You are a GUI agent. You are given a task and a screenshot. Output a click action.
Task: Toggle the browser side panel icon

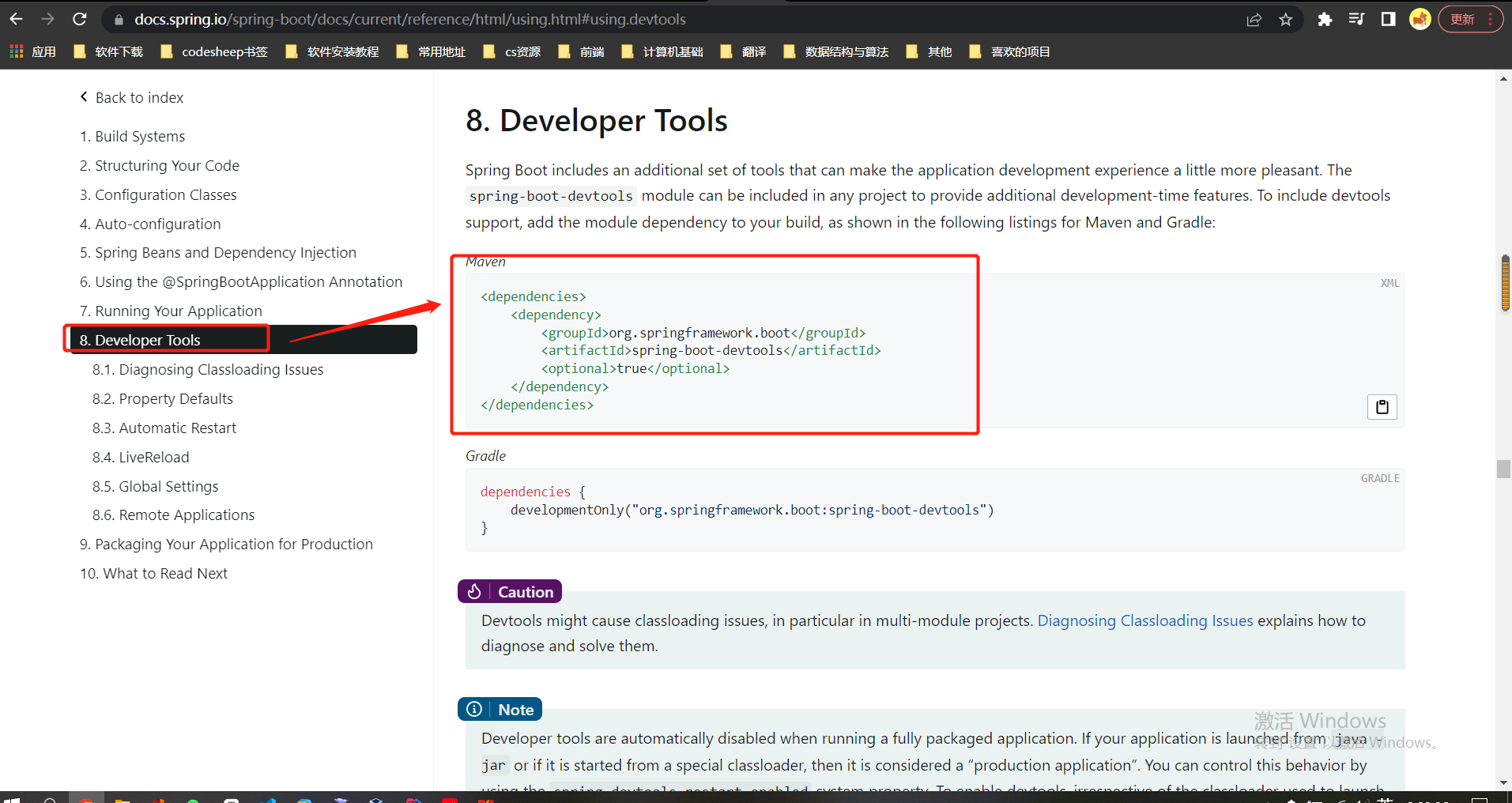click(1388, 20)
